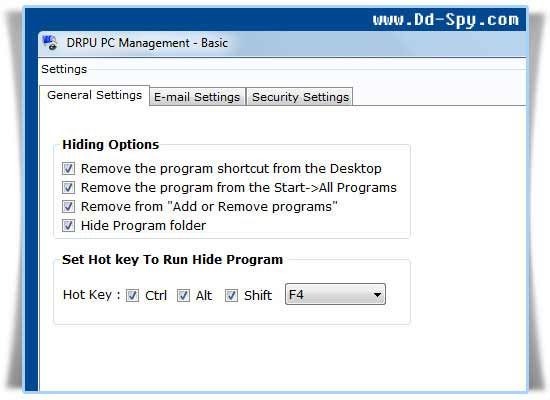
Task: Click the DRPU PC Management app icon
Action: (x=50, y=43)
